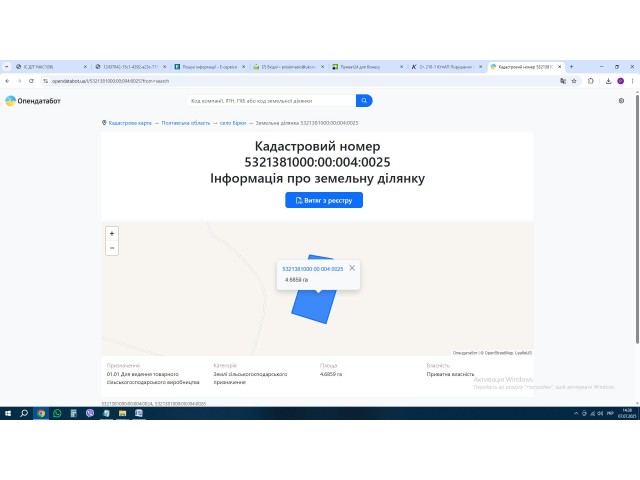Screen dimensions: 640x480
Task: Open Viber from the taskbar
Action: 90,413
